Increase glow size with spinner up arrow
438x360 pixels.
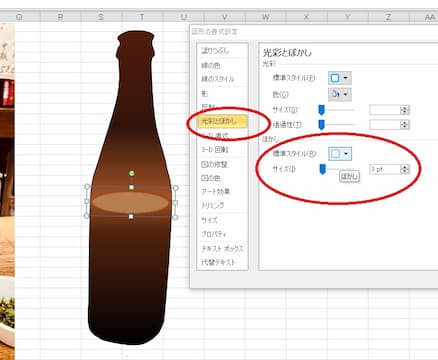click(405, 108)
